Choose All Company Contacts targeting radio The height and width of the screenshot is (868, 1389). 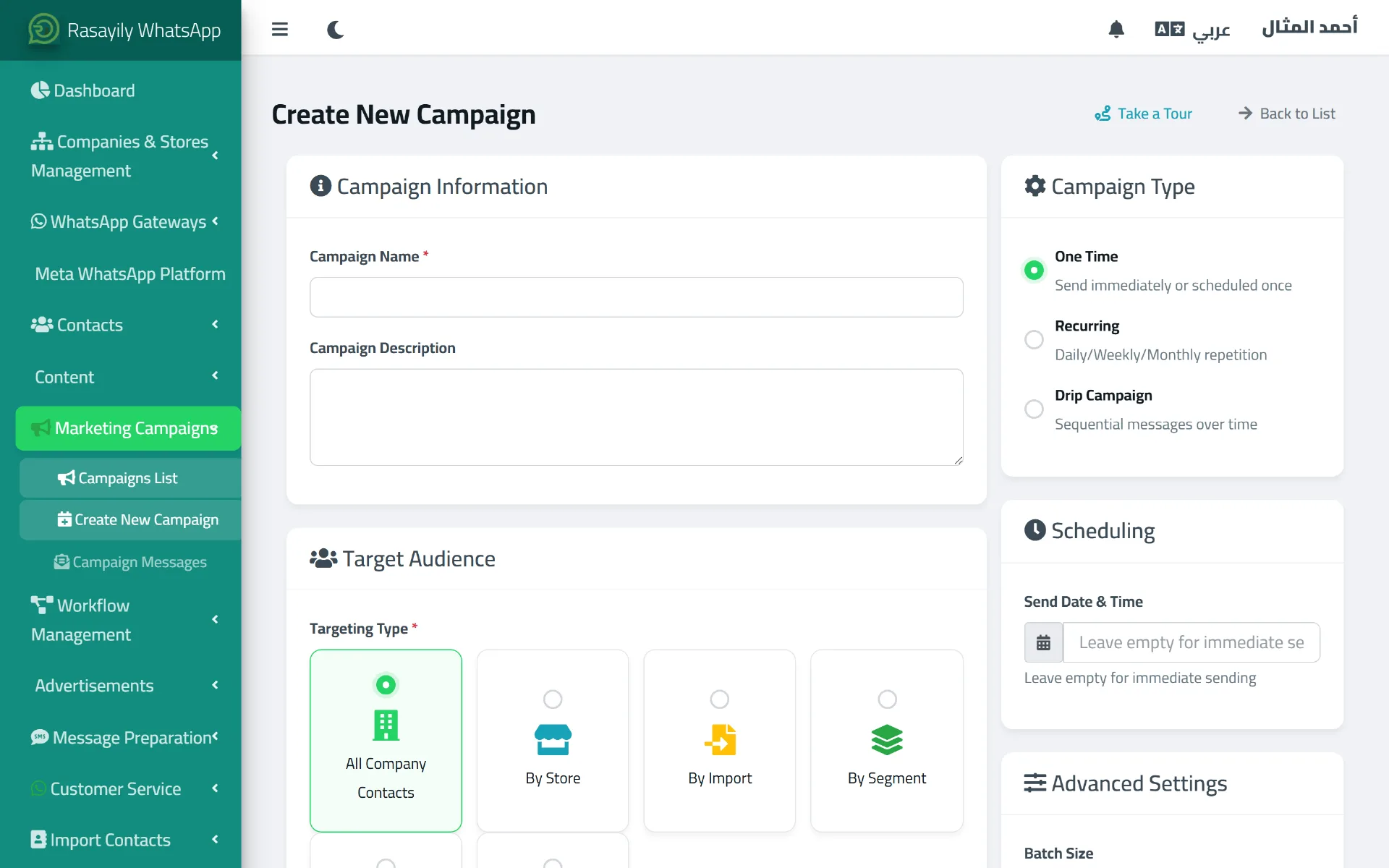(x=386, y=684)
